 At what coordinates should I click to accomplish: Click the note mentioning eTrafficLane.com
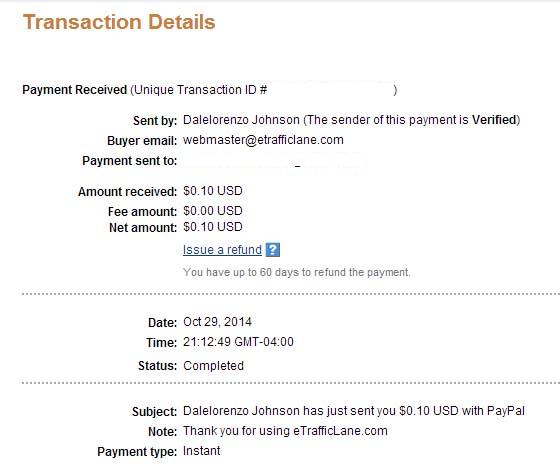(x=285, y=431)
